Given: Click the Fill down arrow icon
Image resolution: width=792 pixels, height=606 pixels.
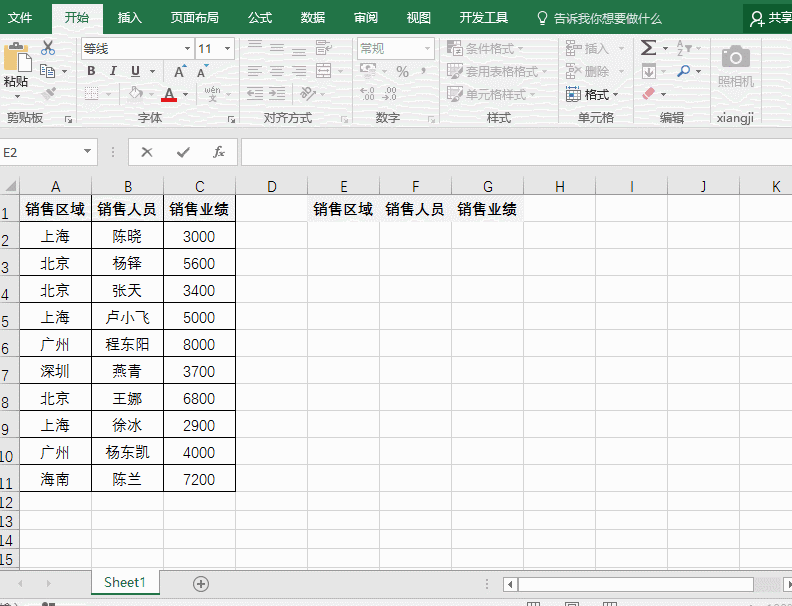Looking at the screenshot, I should point(649,71).
